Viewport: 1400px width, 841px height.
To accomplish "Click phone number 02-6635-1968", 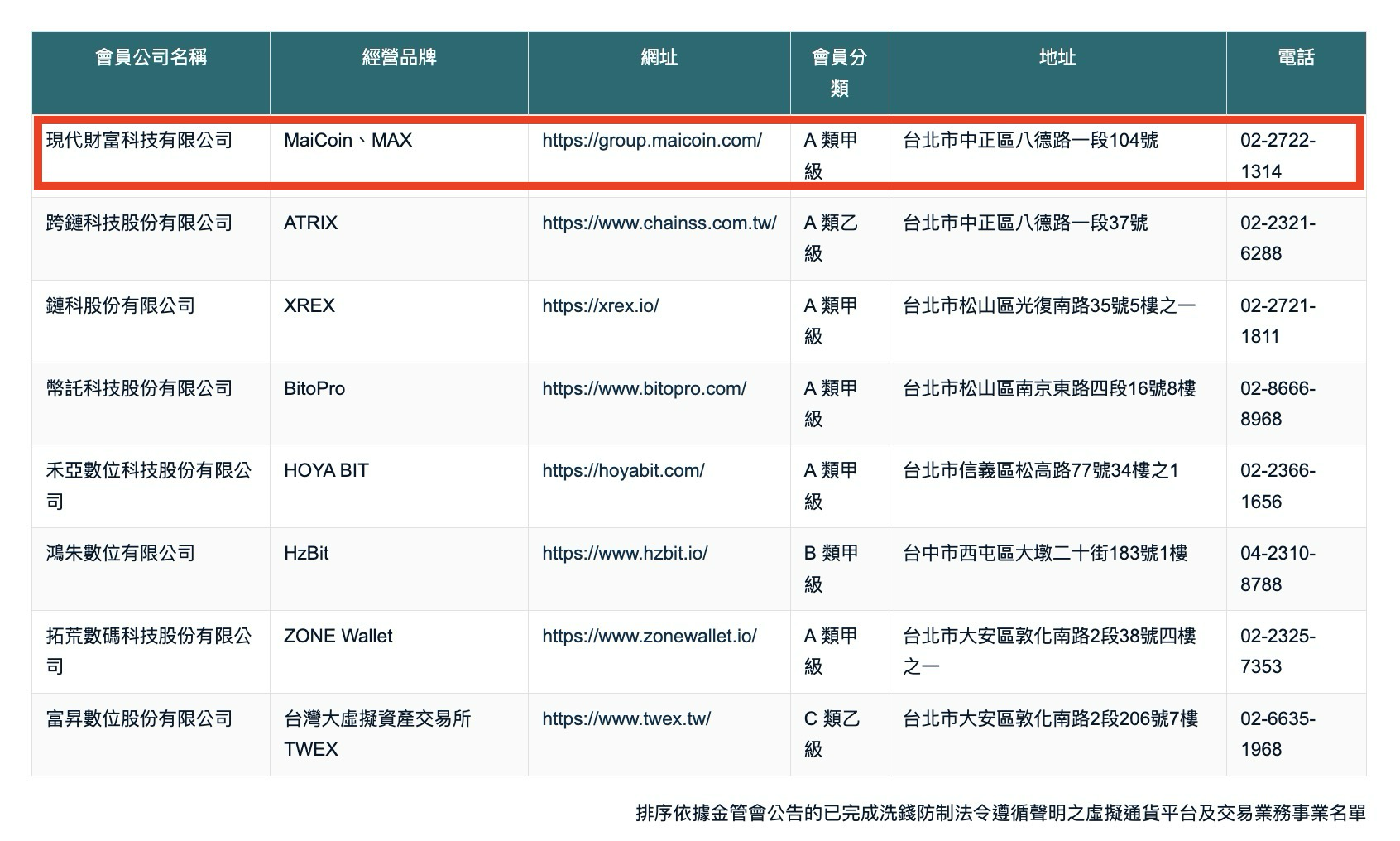I will click(1278, 733).
